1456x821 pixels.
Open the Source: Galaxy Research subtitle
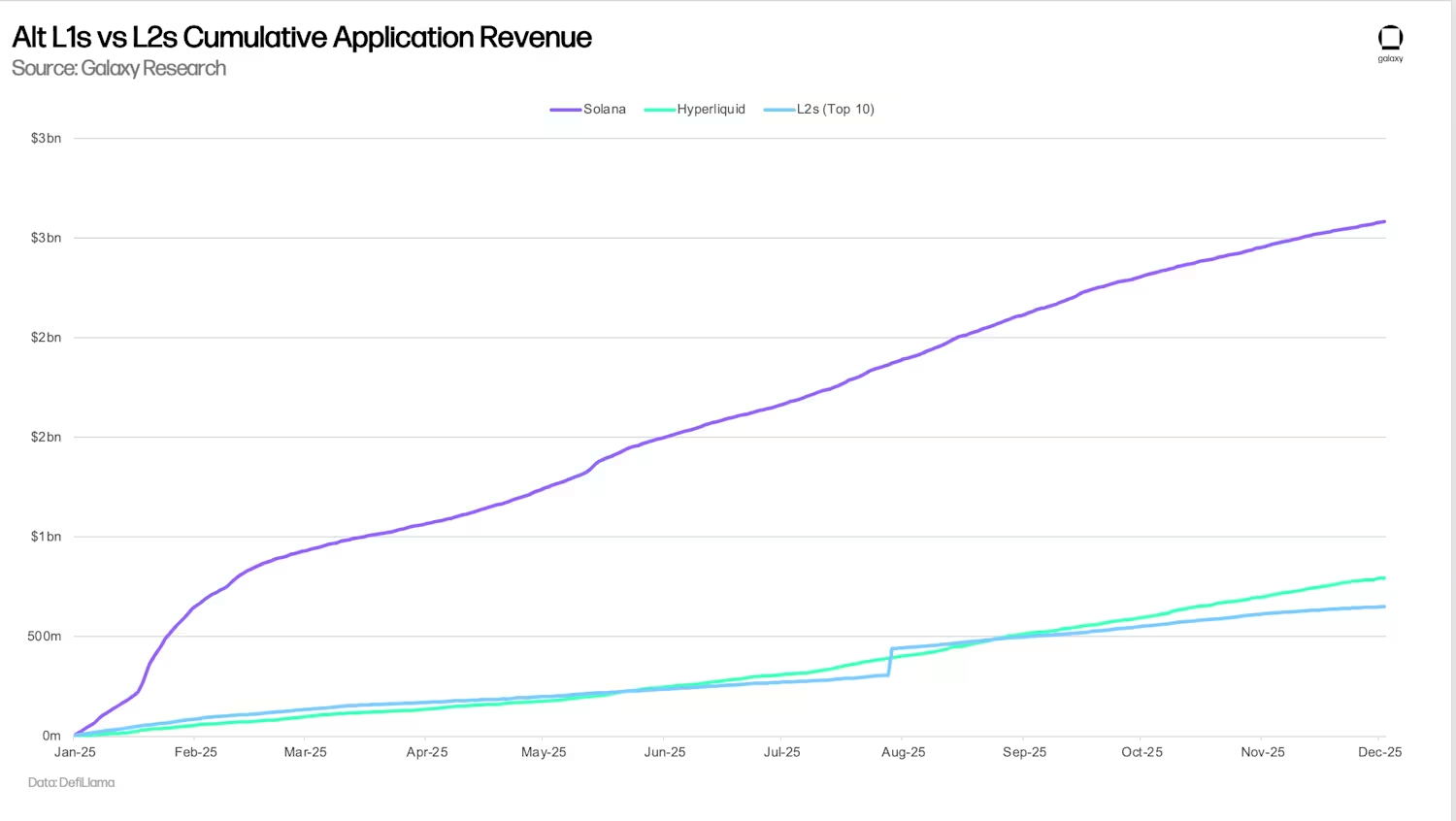click(118, 68)
